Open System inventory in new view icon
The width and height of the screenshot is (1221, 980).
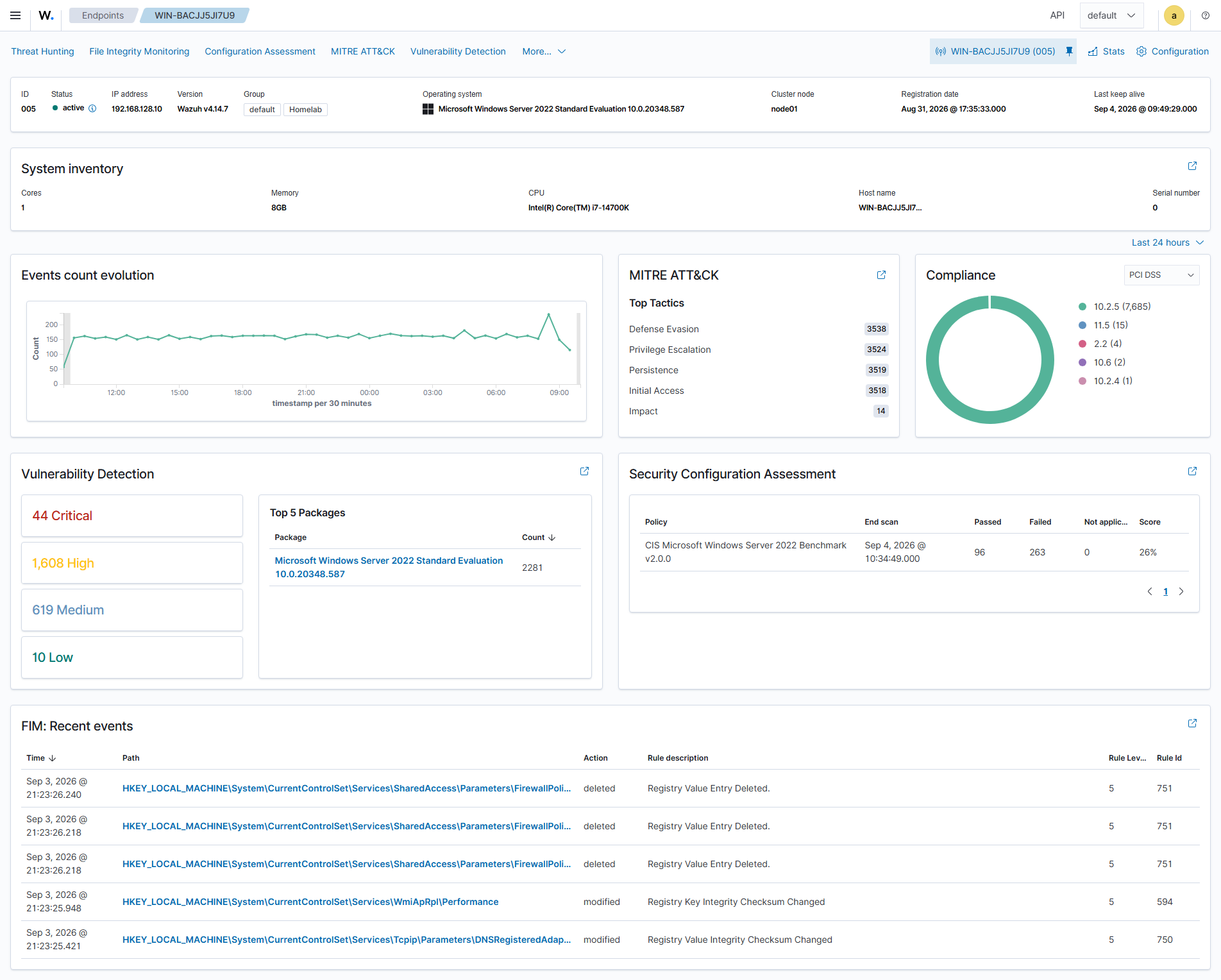1192,166
